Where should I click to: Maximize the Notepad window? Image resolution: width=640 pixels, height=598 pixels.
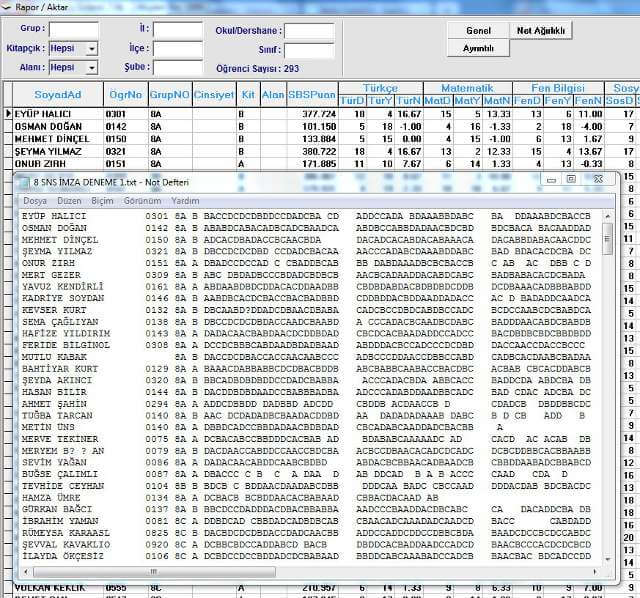coord(571,179)
